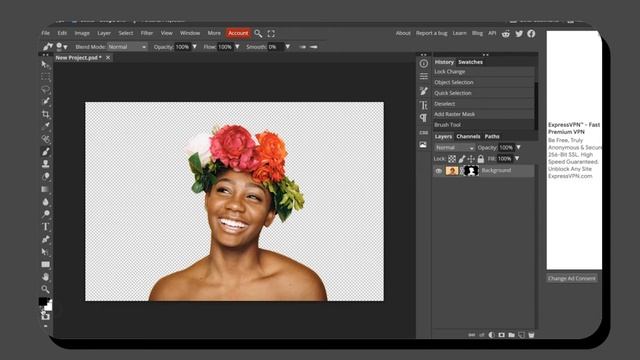Open the layer Fill dropdown arrow
Screen dimensions: 640x360
pyautogui.click(x=517, y=158)
